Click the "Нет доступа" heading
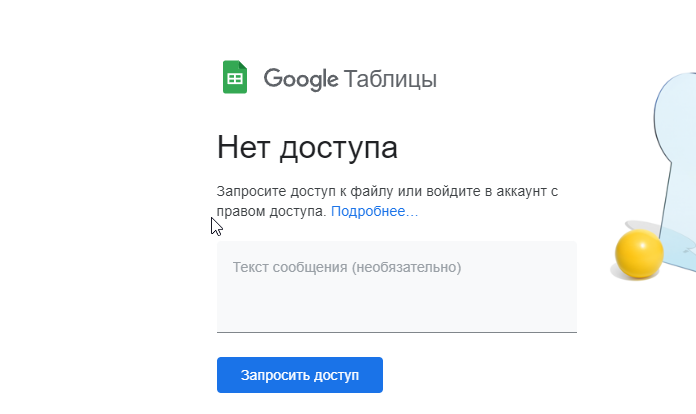The height and width of the screenshot is (414, 696). point(307,148)
